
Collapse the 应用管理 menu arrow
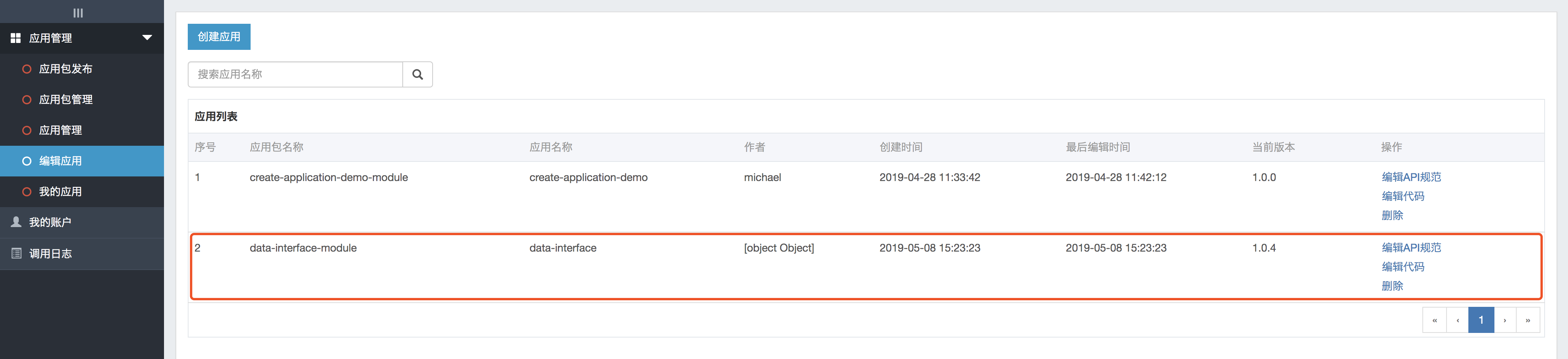tap(147, 38)
